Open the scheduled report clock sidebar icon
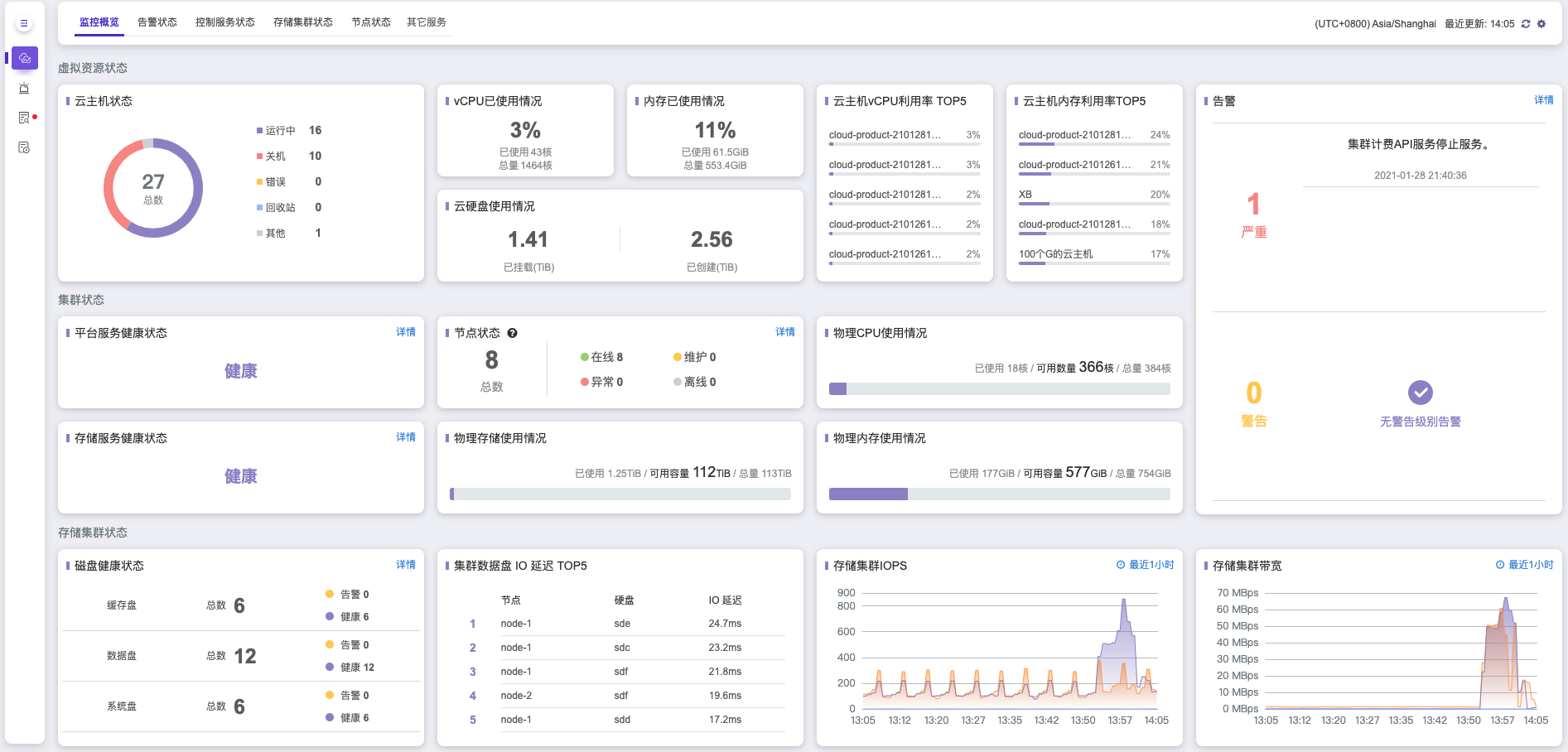The height and width of the screenshot is (752, 1568). (24, 147)
